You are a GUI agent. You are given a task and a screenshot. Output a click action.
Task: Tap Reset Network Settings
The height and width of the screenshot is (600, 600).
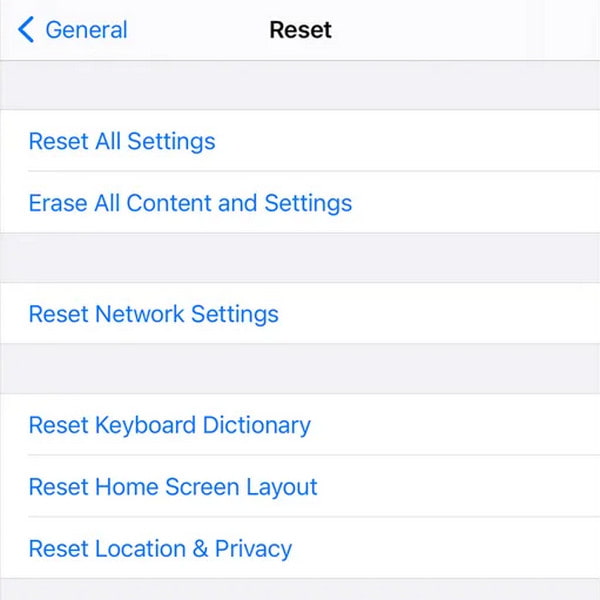click(x=153, y=314)
